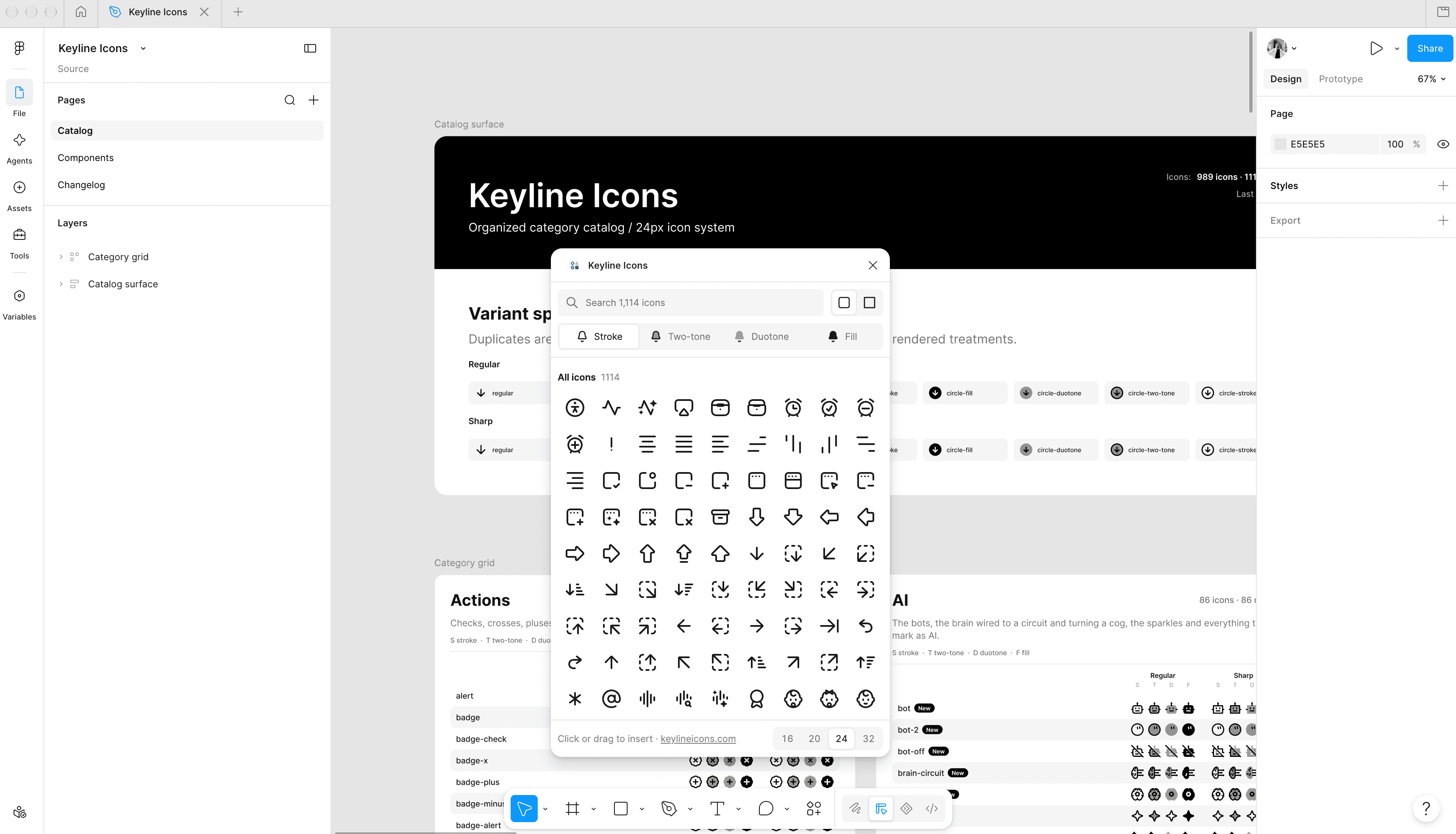The height and width of the screenshot is (834, 1456).
Task: Click the home icon in tab bar
Action: (x=81, y=12)
